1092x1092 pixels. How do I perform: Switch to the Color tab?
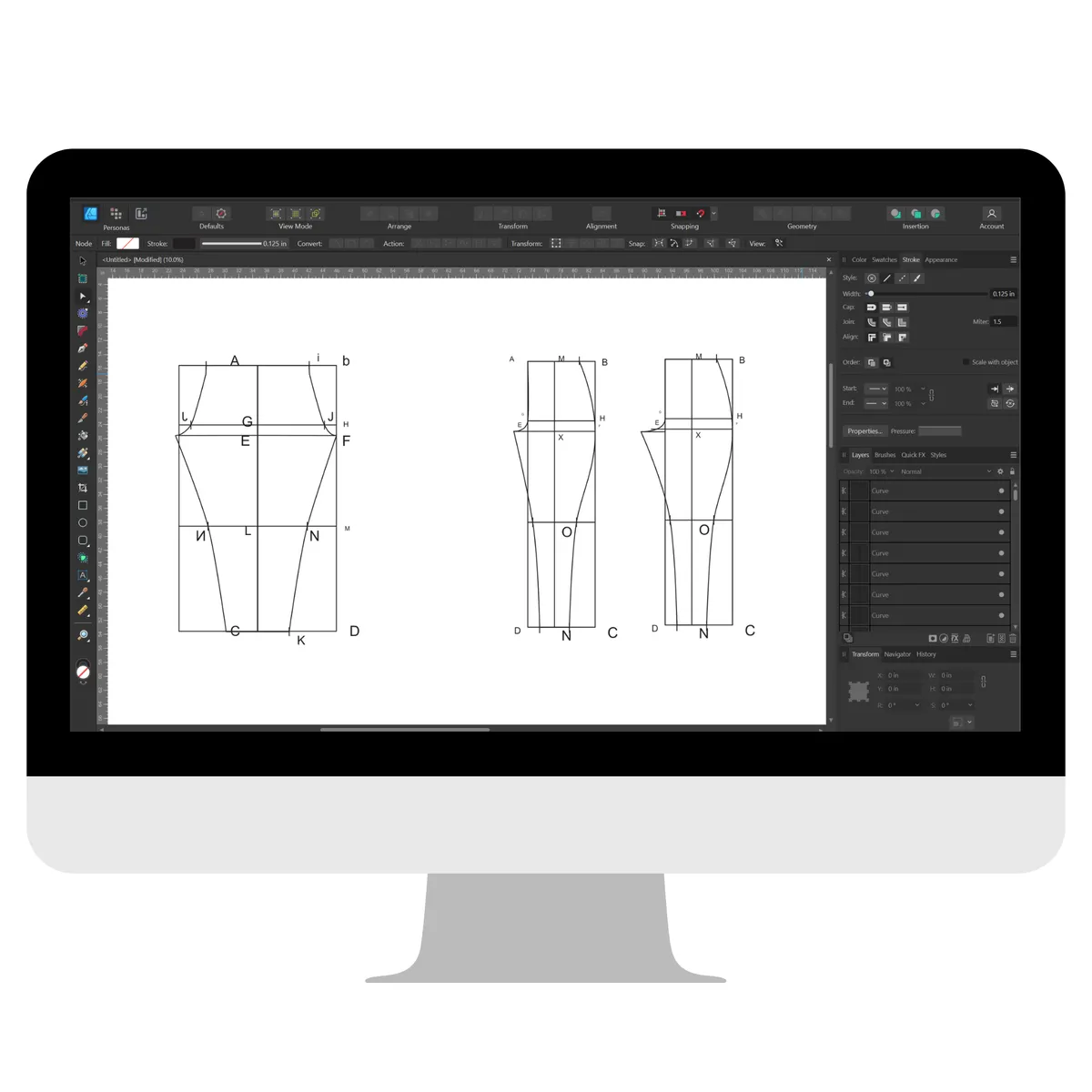859,260
